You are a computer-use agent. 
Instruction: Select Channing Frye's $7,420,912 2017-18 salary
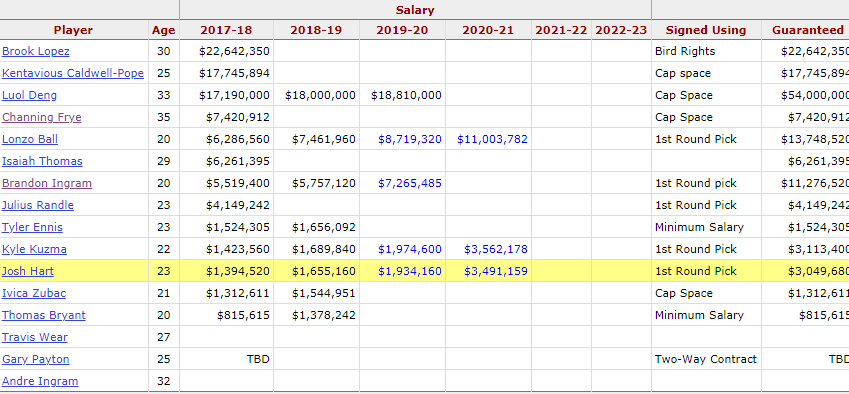(x=238, y=117)
